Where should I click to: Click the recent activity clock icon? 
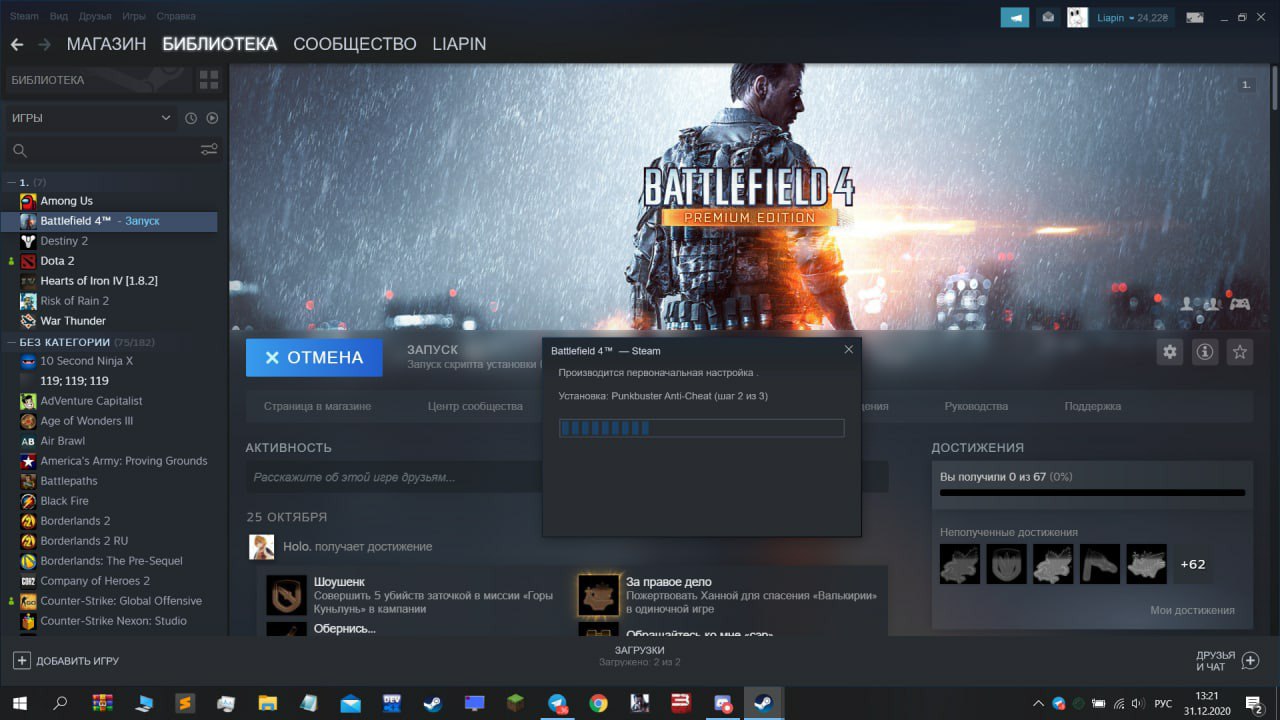191,118
